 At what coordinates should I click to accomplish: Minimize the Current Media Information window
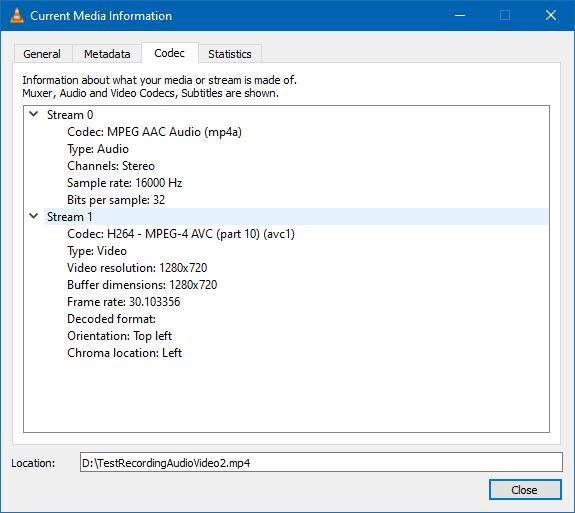[460, 15]
